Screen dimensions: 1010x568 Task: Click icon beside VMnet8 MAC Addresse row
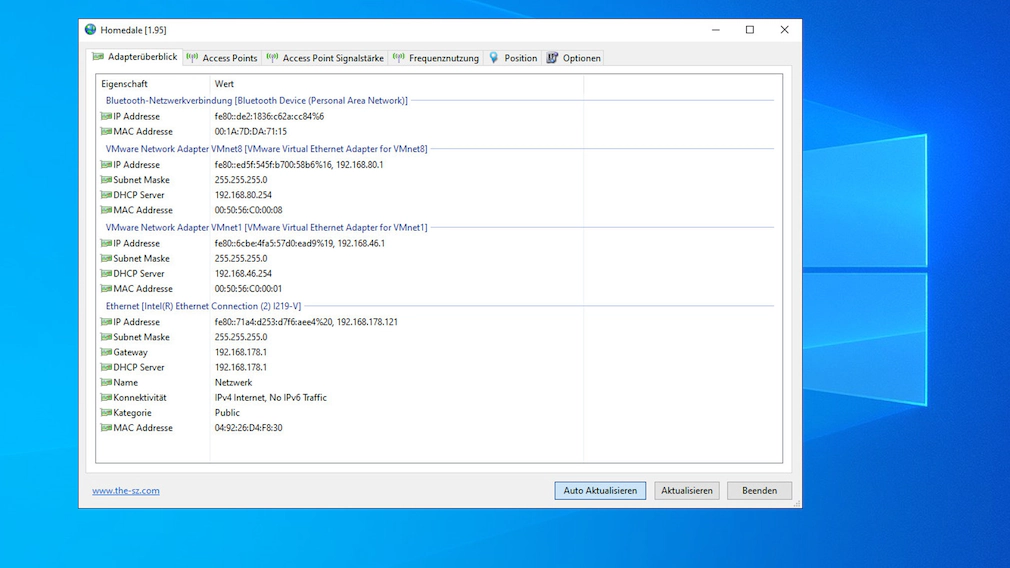[x=106, y=210]
